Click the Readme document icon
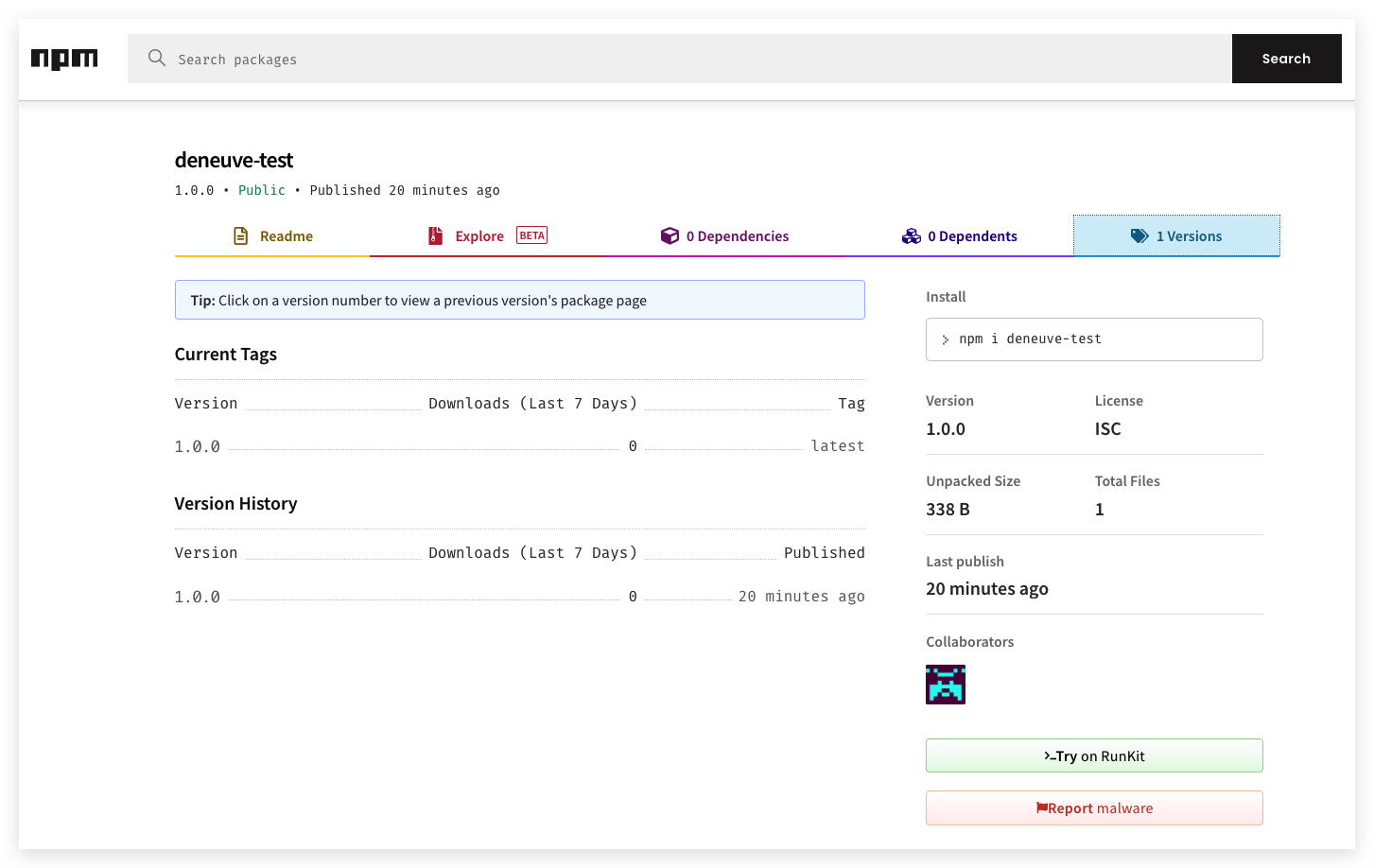The height and width of the screenshot is (868, 1374). (x=241, y=235)
